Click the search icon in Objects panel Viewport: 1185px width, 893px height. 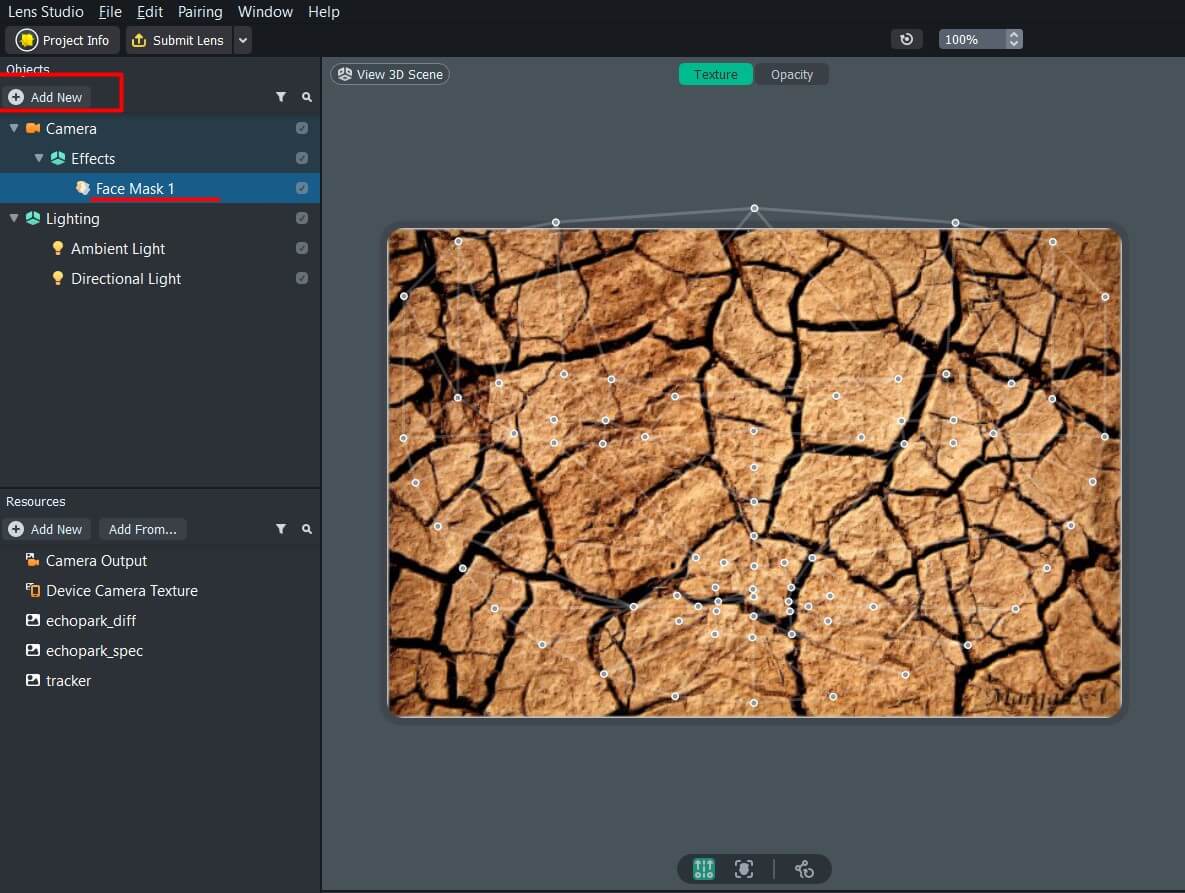307,97
